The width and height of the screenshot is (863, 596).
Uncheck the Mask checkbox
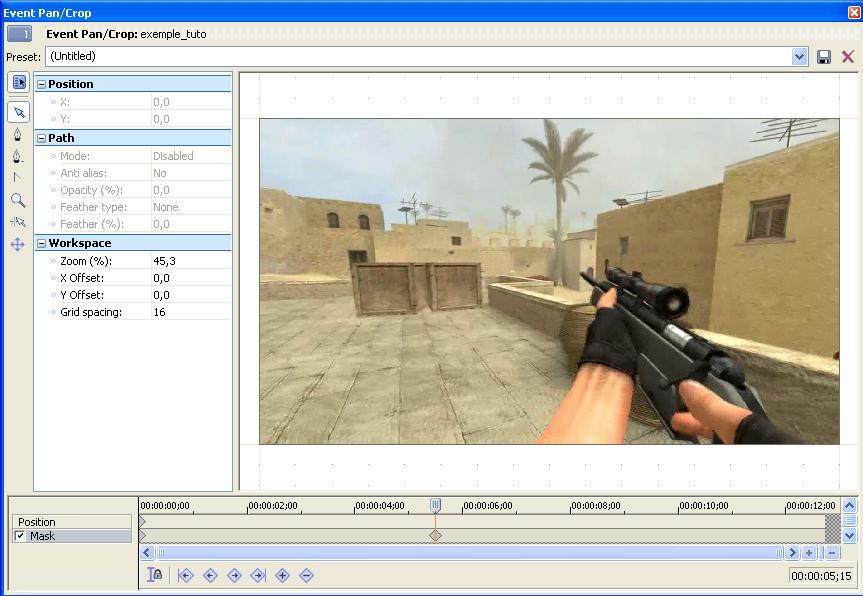pyautogui.click(x=20, y=535)
